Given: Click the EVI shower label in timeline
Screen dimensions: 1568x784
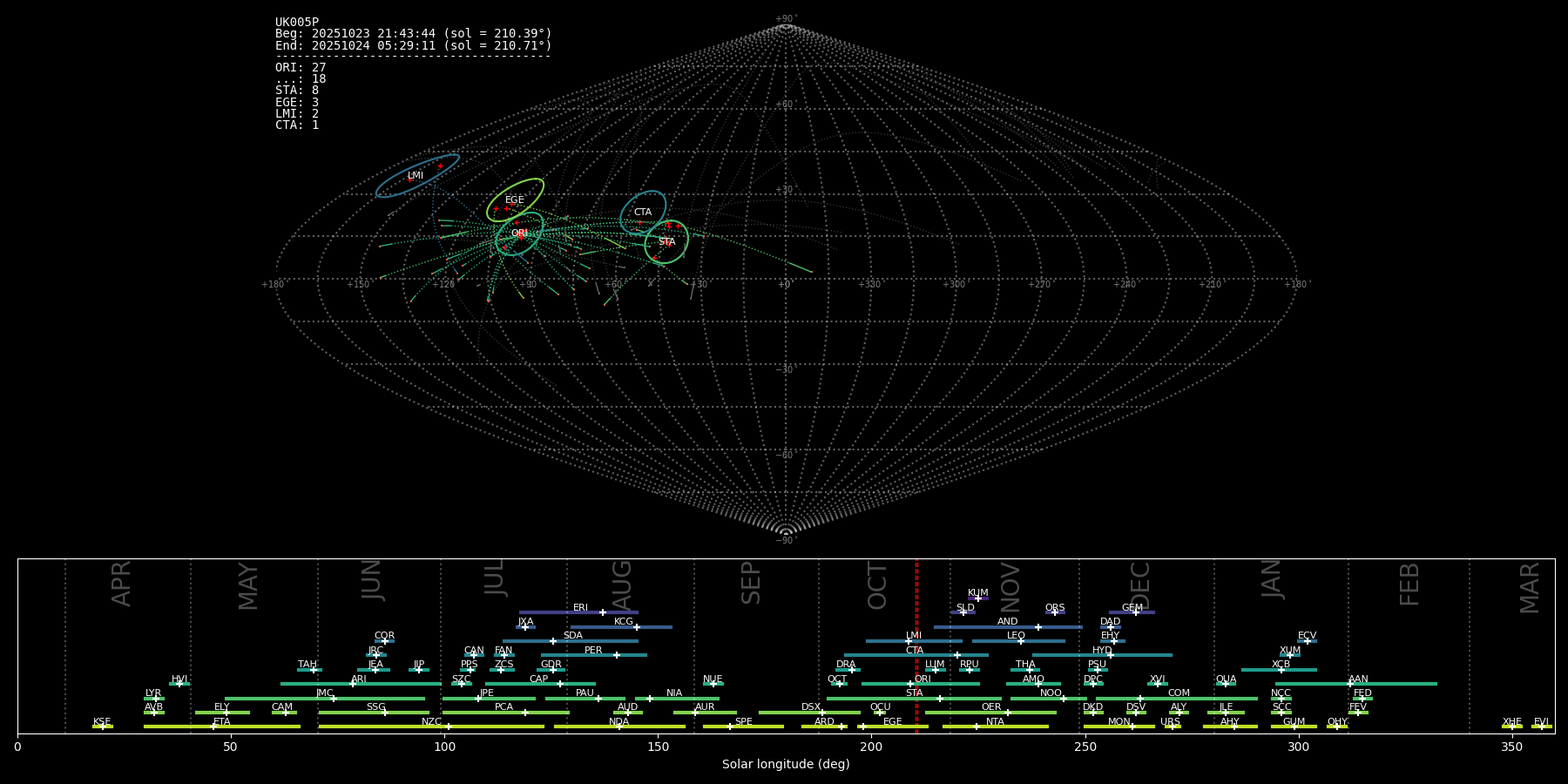Looking at the screenshot, I should coord(1541,722).
